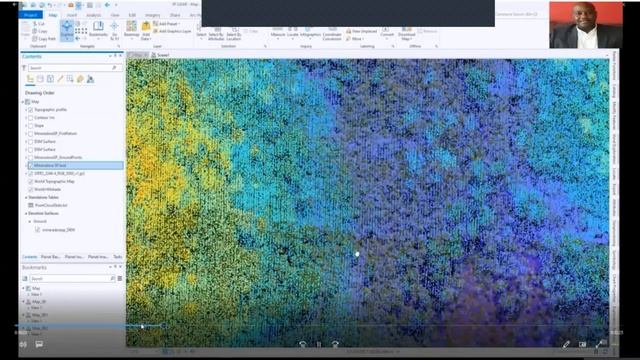Toggle the World Hillshade checkbox
This screenshot has height=360, width=640.
(30, 189)
